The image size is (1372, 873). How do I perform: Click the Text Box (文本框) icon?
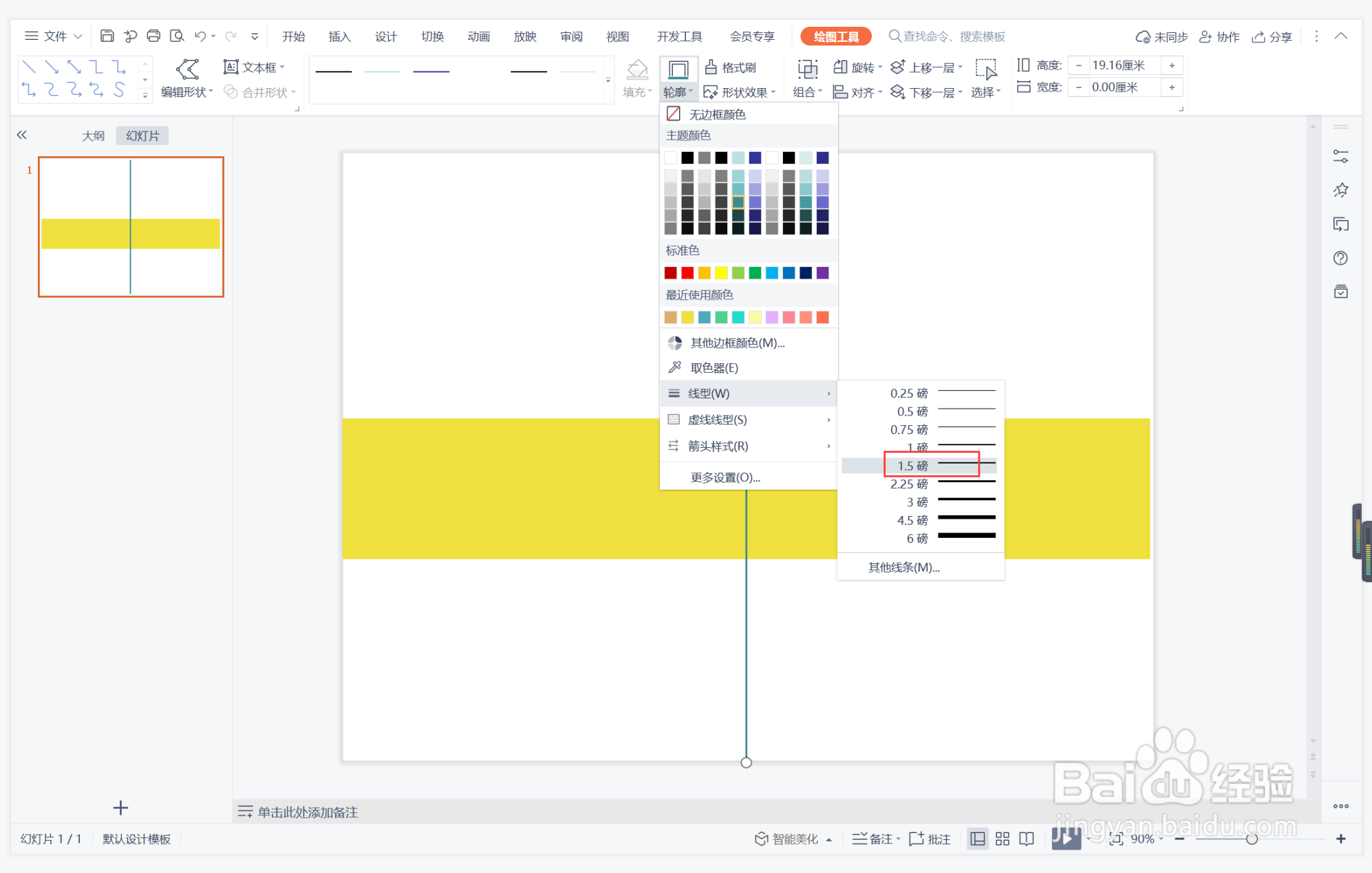pos(231,67)
